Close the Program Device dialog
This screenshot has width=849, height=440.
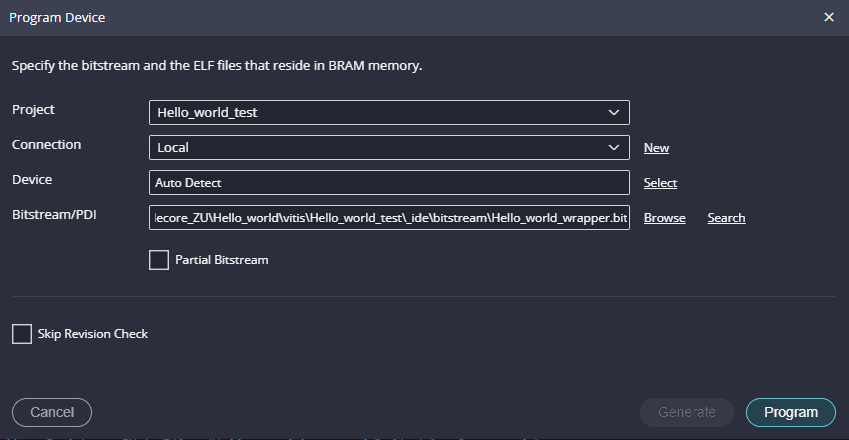tap(828, 17)
